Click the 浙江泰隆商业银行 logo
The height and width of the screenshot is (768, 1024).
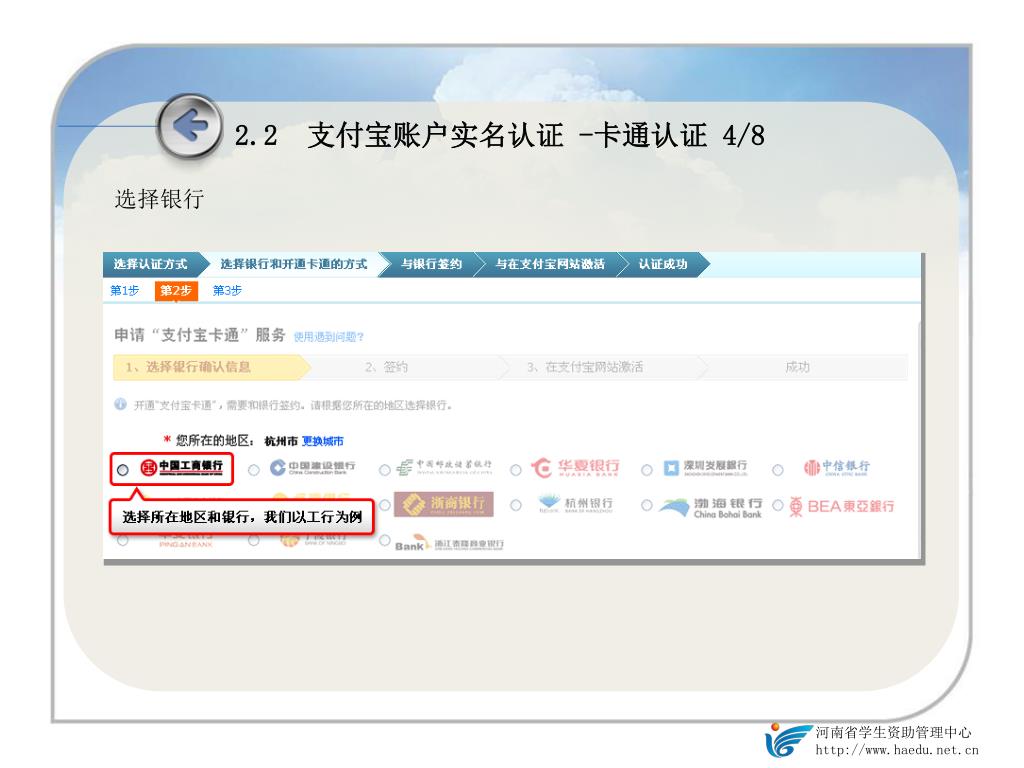(449, 543)
